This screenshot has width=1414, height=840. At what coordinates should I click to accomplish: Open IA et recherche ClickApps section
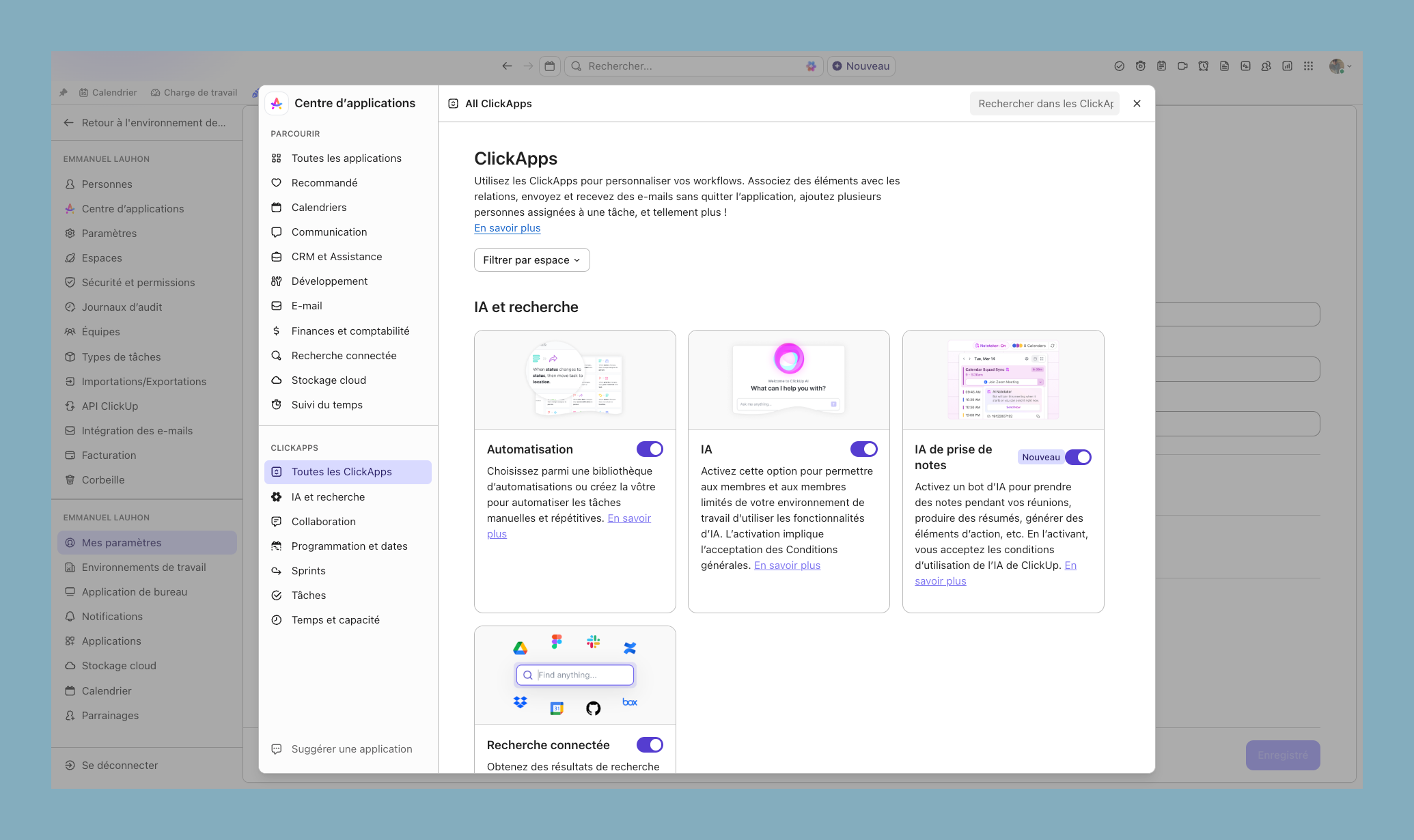(x=348, y=496)
